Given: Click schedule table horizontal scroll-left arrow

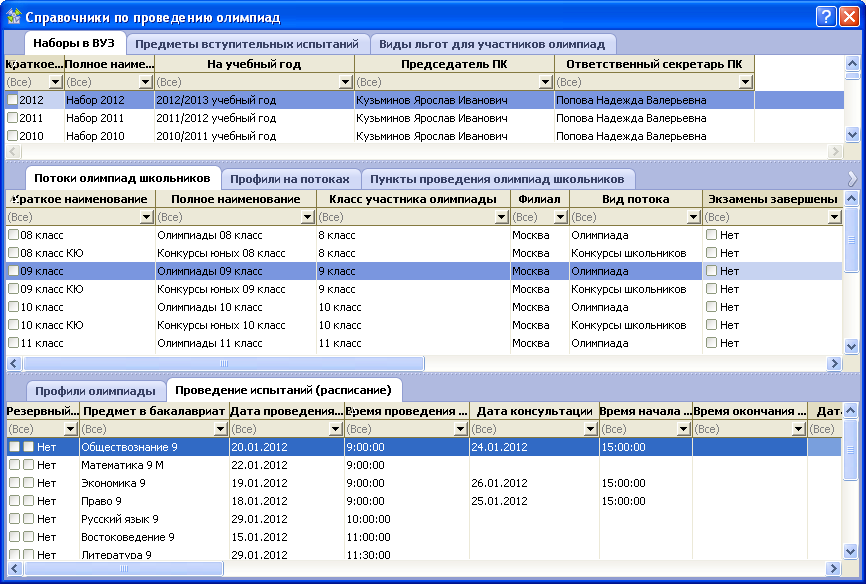Looking at the screenshot, I should point(14,569).
